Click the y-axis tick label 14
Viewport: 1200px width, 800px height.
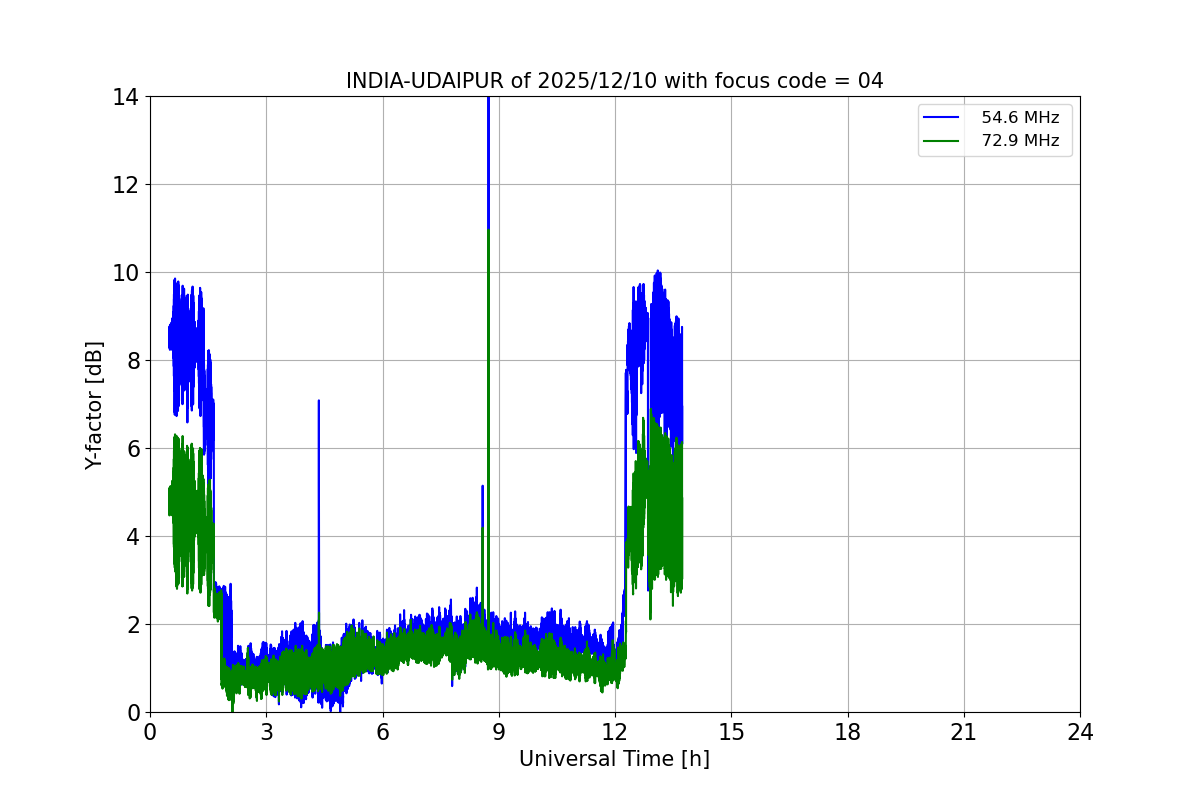coord(127,97)
